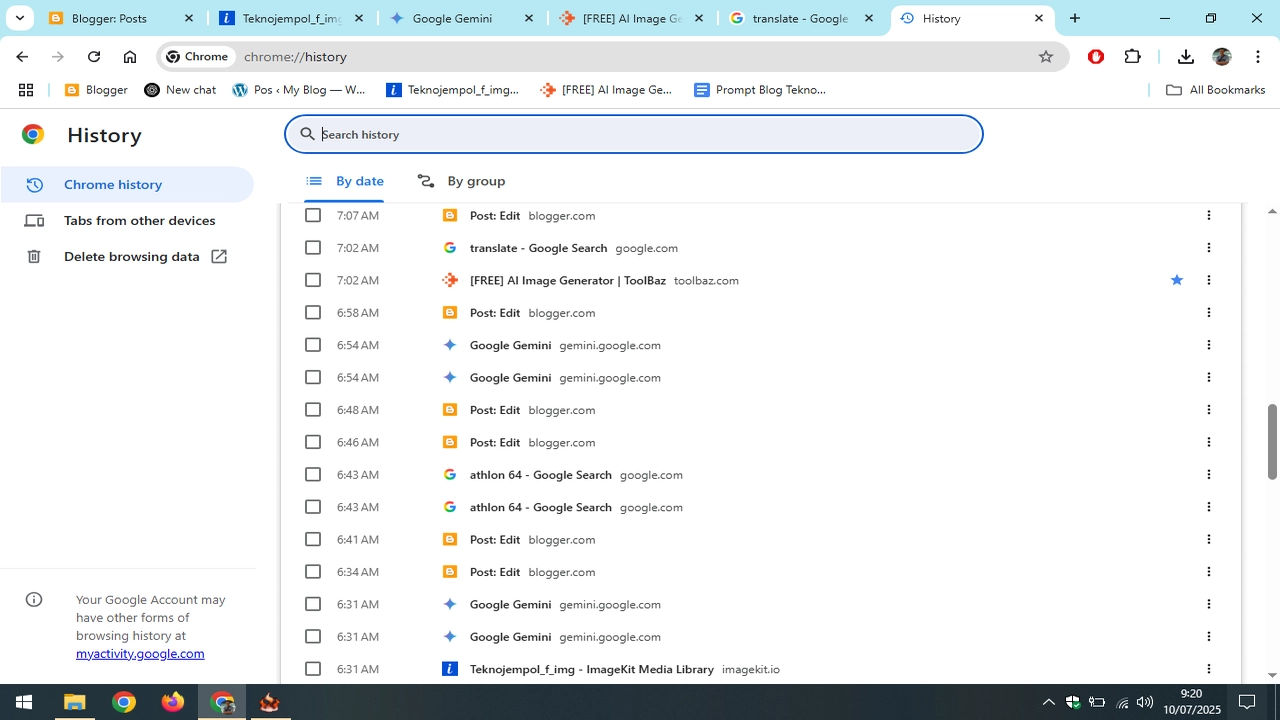Viewport: 1280px width, 720px height.
Task: Close the Blogger: Posts tab
Action: [189, 18]
